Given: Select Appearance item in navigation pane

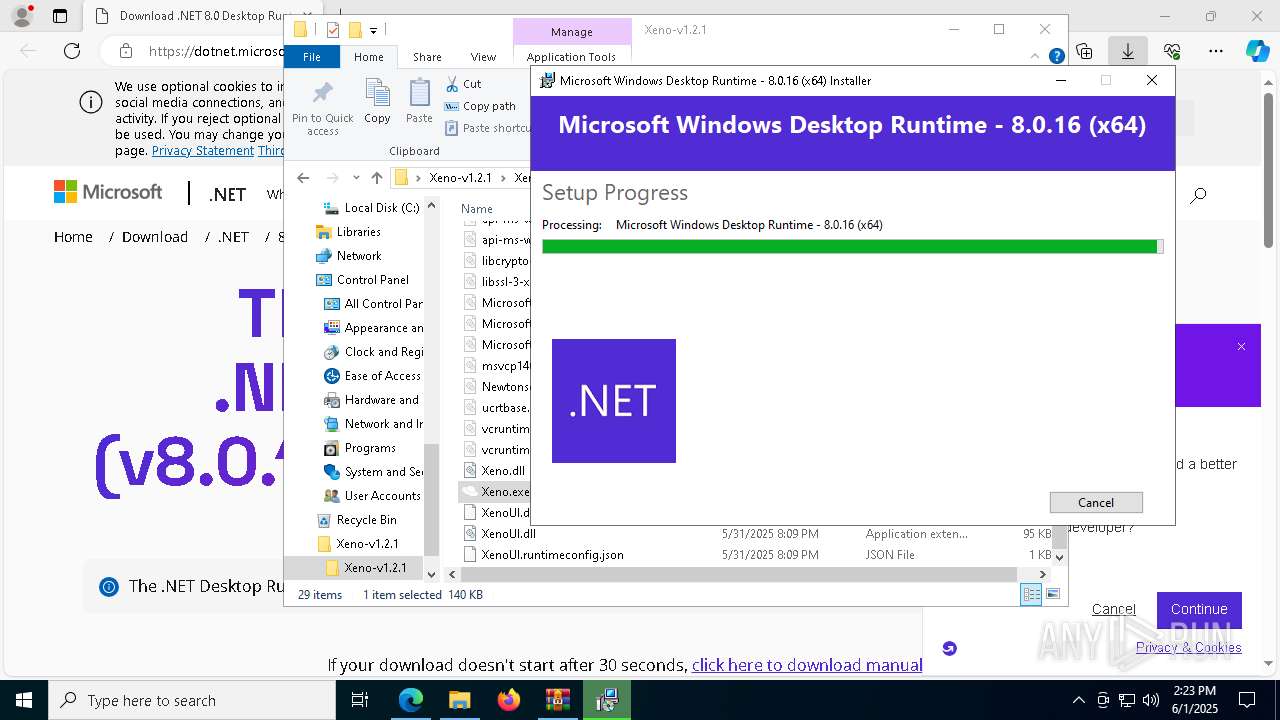Looking at the screenshot, I should pos(374,328).
